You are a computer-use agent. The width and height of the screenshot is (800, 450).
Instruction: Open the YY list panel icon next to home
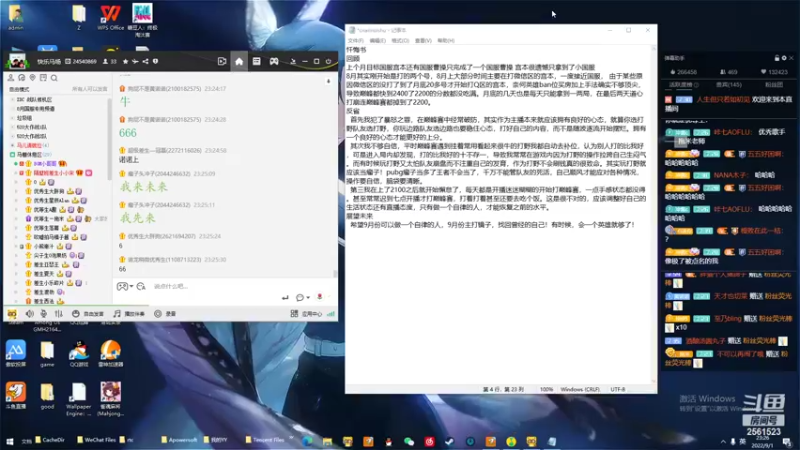[x=256, y=61]
